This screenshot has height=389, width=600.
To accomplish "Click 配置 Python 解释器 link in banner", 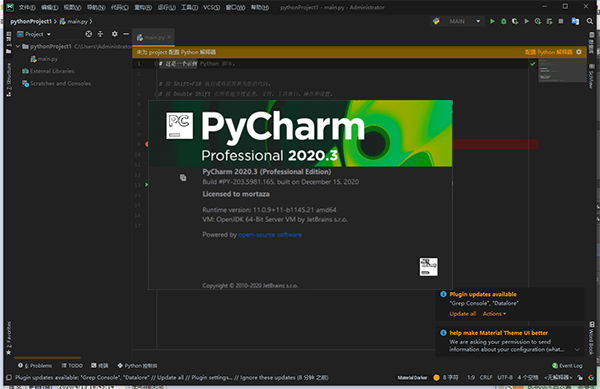I will coord(548,52).
